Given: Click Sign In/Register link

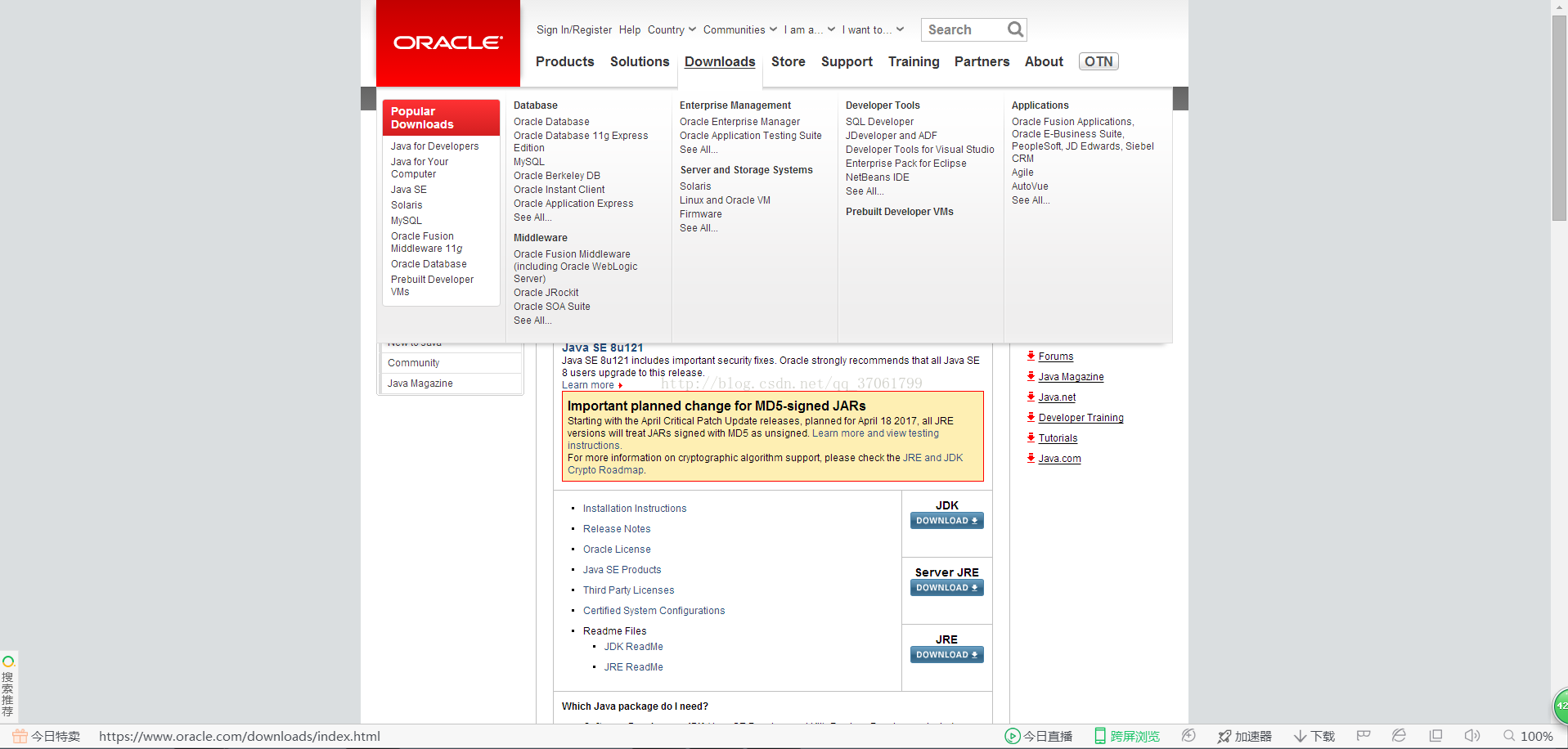Looking at the screenshot, I should click(574, 29).
